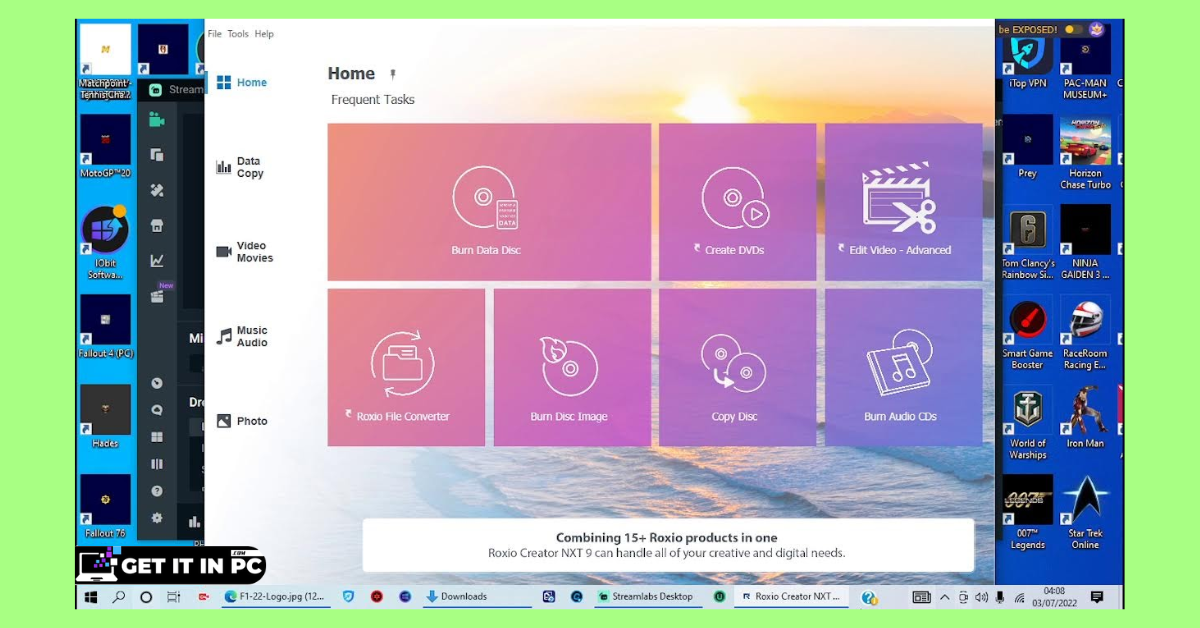Open the notification action center
The width and height of the screenshot is (1200, 628).
tap(1097, 597)
